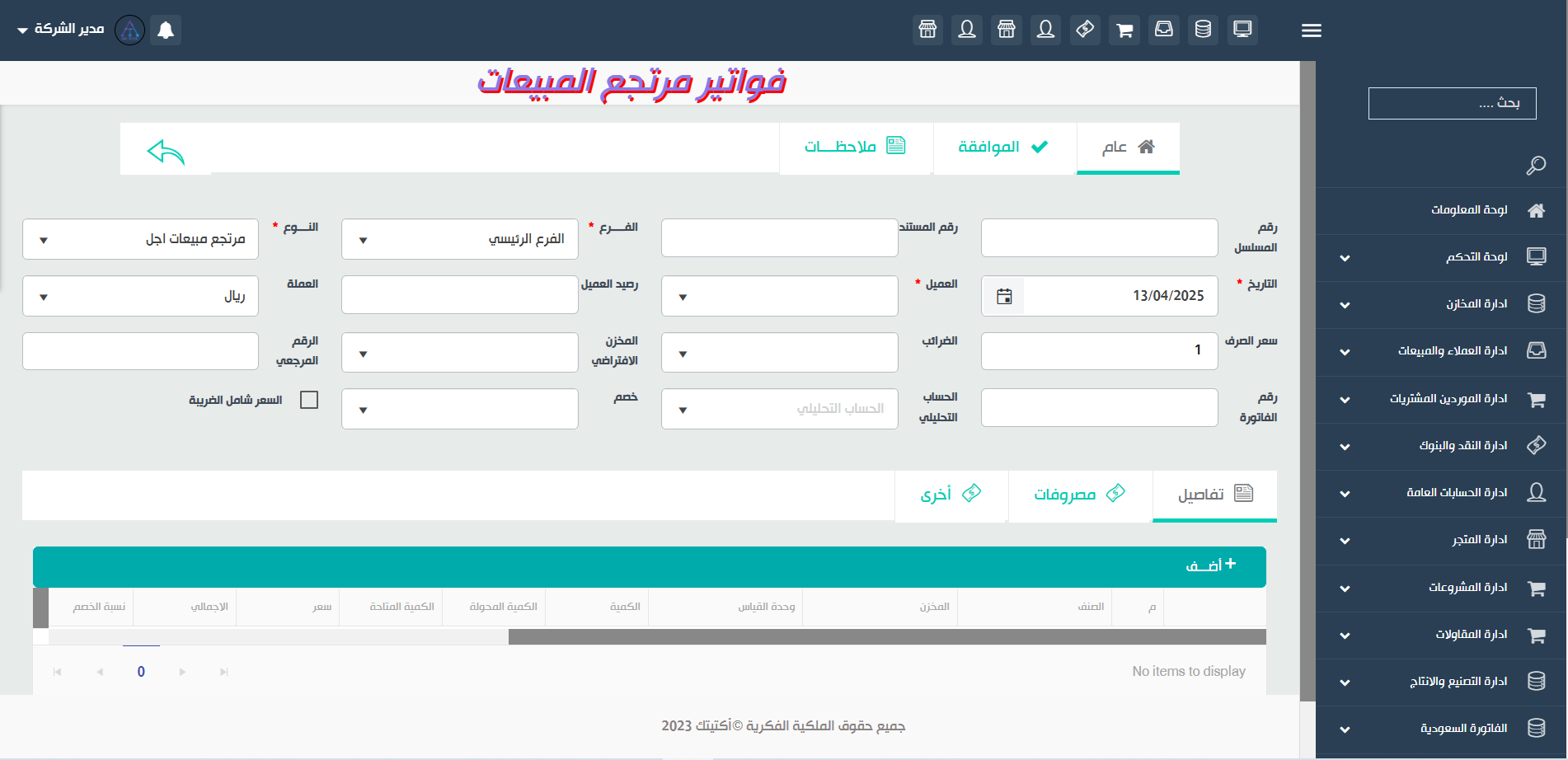Click the الرقم المرجعي input field
1568x760 pixels.
pyautogui.click(x=140, y=351)
